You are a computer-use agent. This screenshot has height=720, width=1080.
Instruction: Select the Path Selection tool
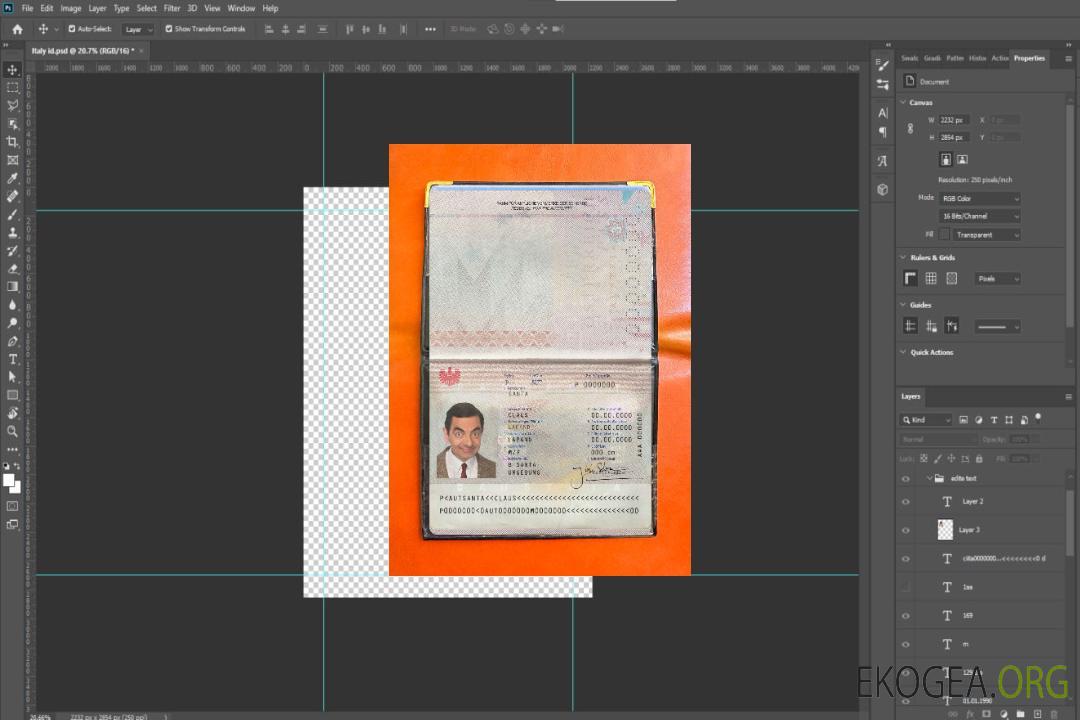pyautogui.click(x=12, y=377)
